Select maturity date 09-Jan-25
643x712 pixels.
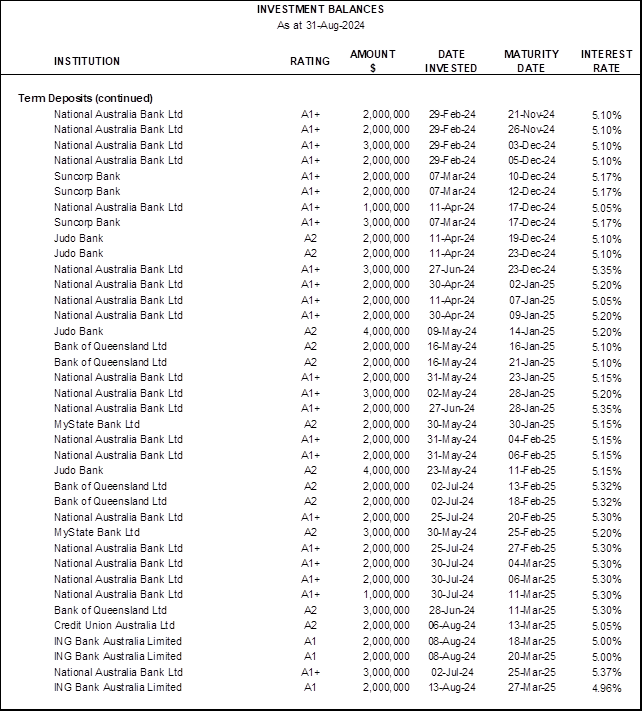(531, 315)
